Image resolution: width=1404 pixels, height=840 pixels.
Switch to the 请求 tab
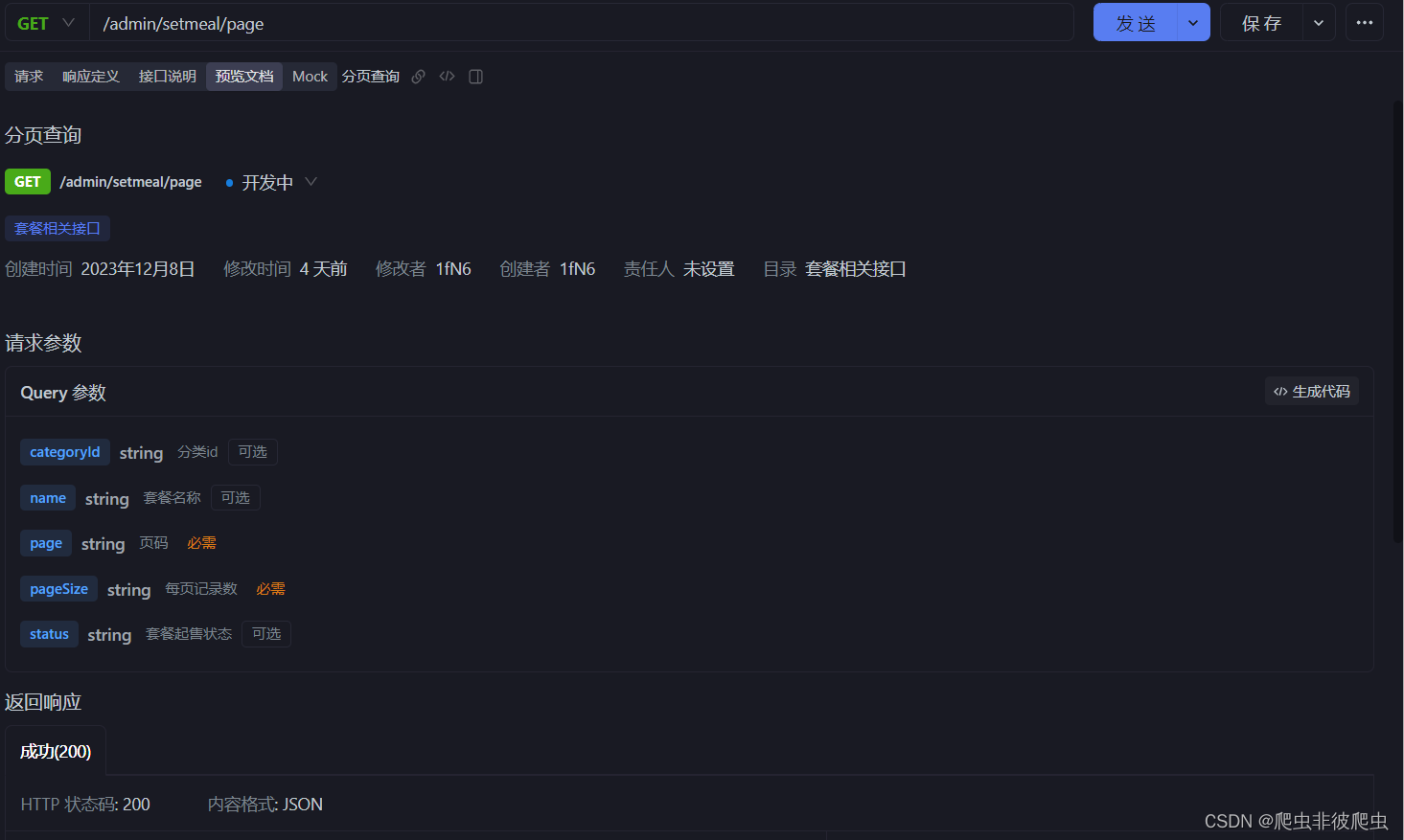point(28,76)
